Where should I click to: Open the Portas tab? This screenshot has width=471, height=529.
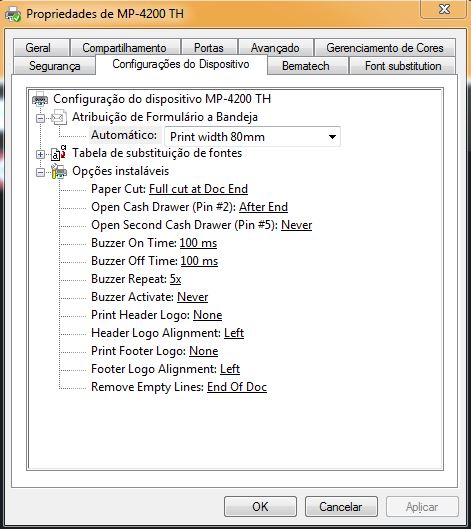[x=209, y=48]
